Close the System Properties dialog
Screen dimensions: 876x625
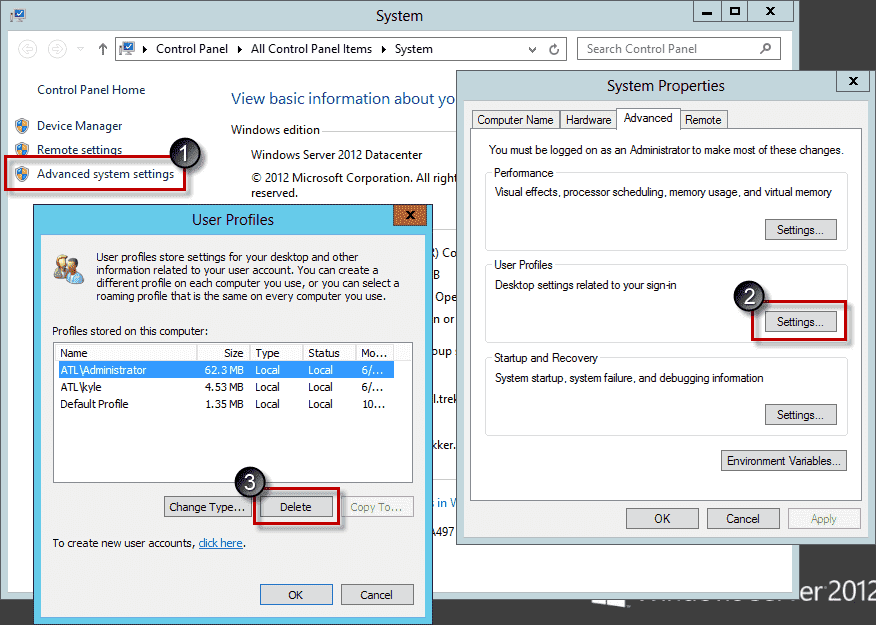pyautogui.click(x=853, y=82)
